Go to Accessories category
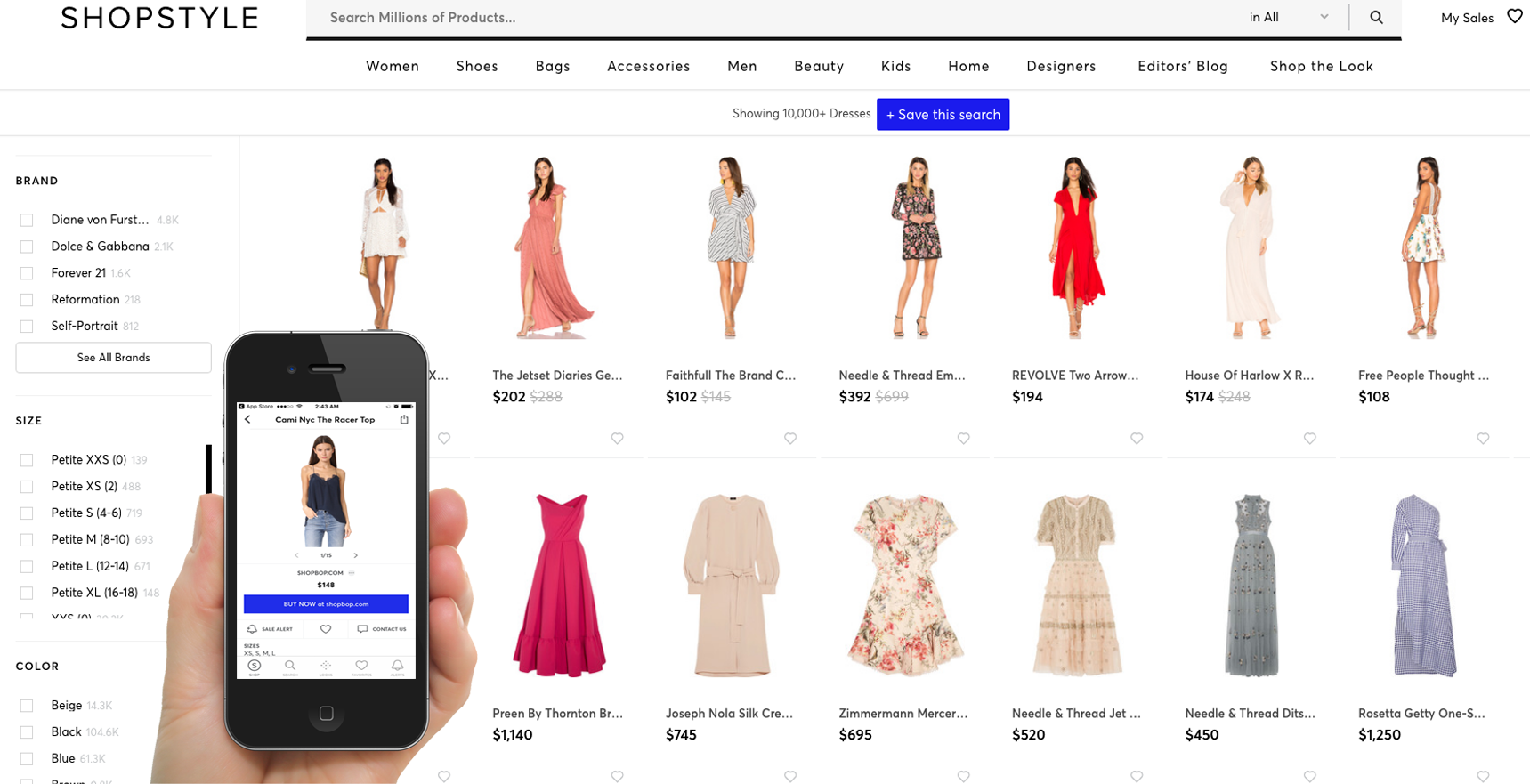The width and height of the screenshot is (1530, 784). coord(648,66)
